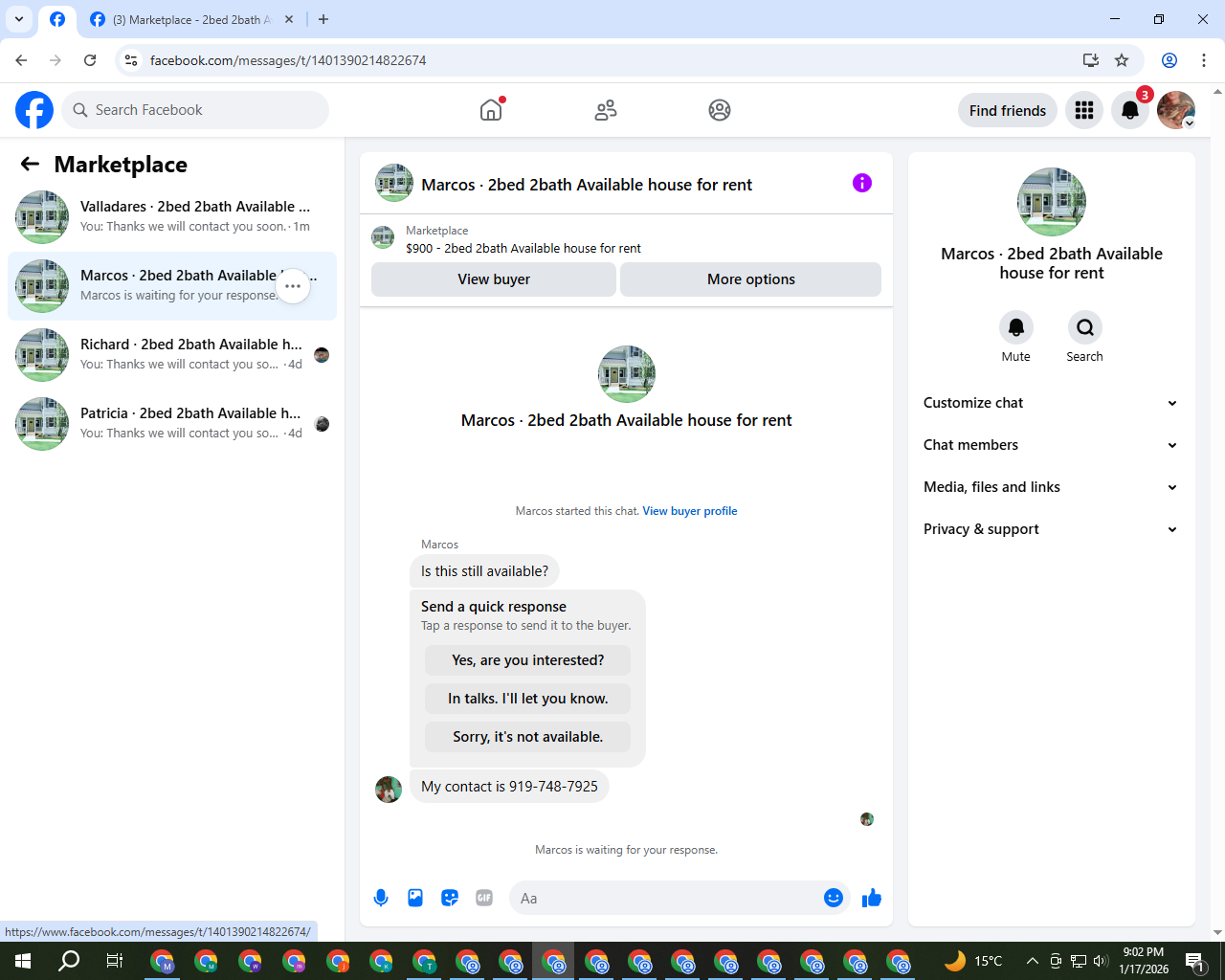Viewport: 1225px width, 980px height.
Task: Open the Windows Start menu
Action: coord(23,961)
